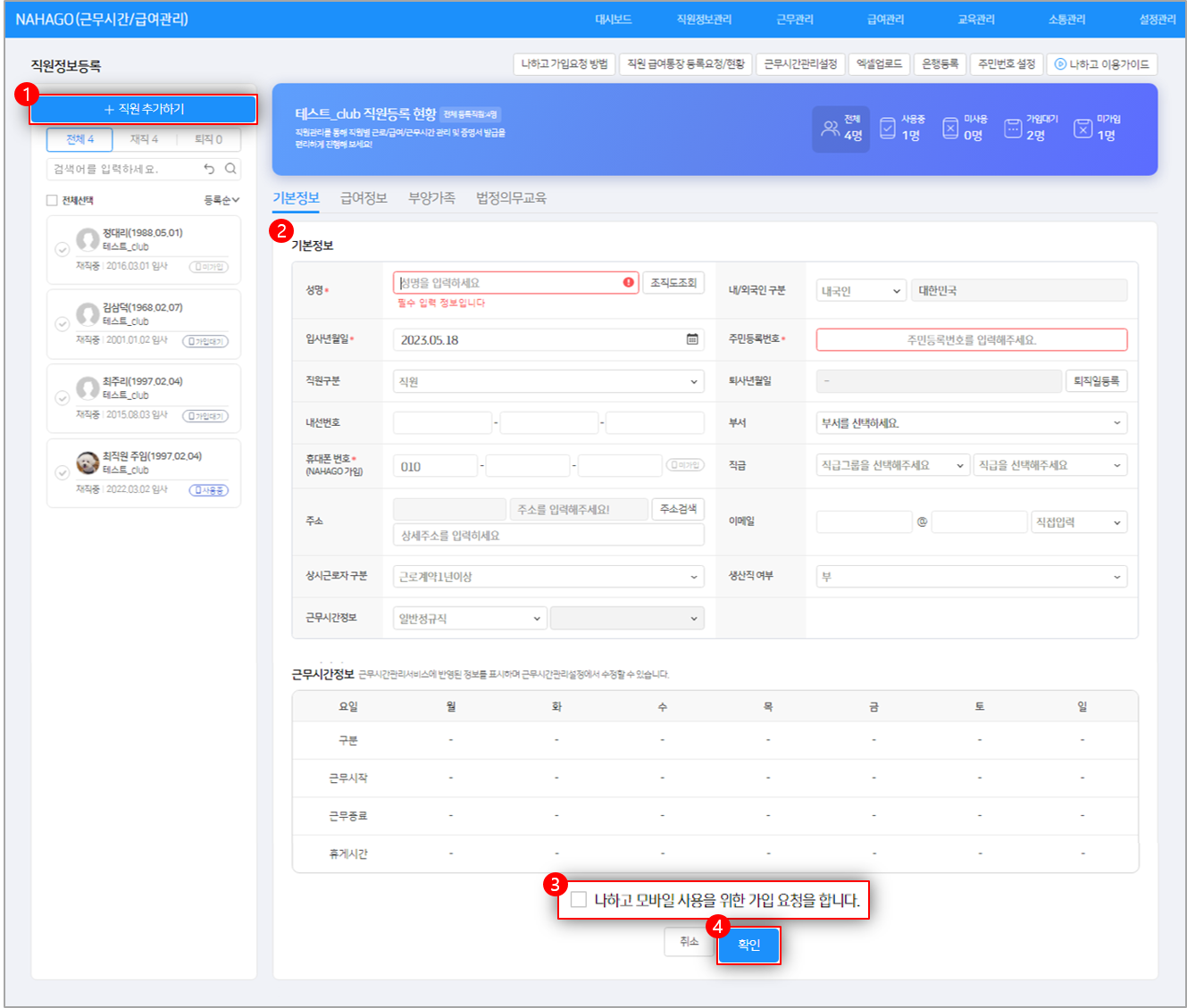Click 김삼덕 profile avatar

coord(88,314)
